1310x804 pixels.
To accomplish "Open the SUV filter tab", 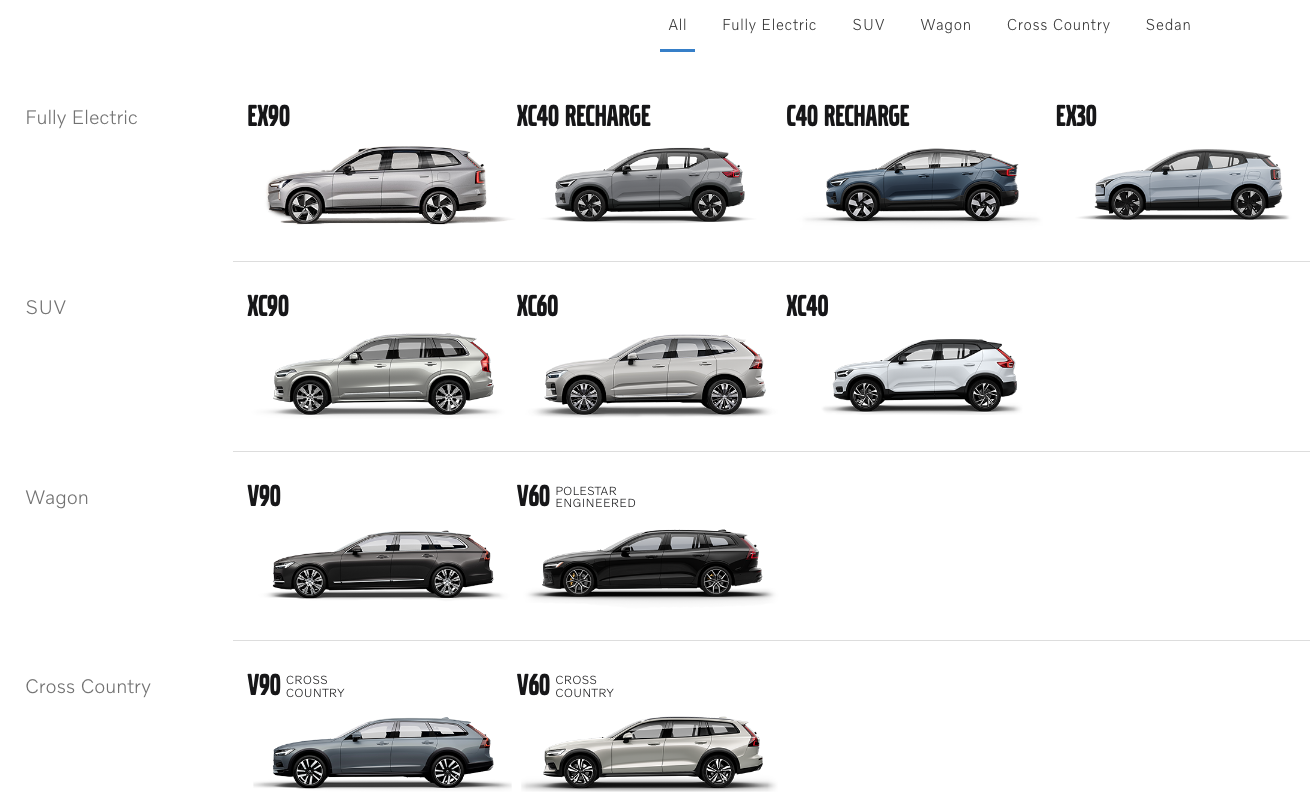I will coord(868,25).
